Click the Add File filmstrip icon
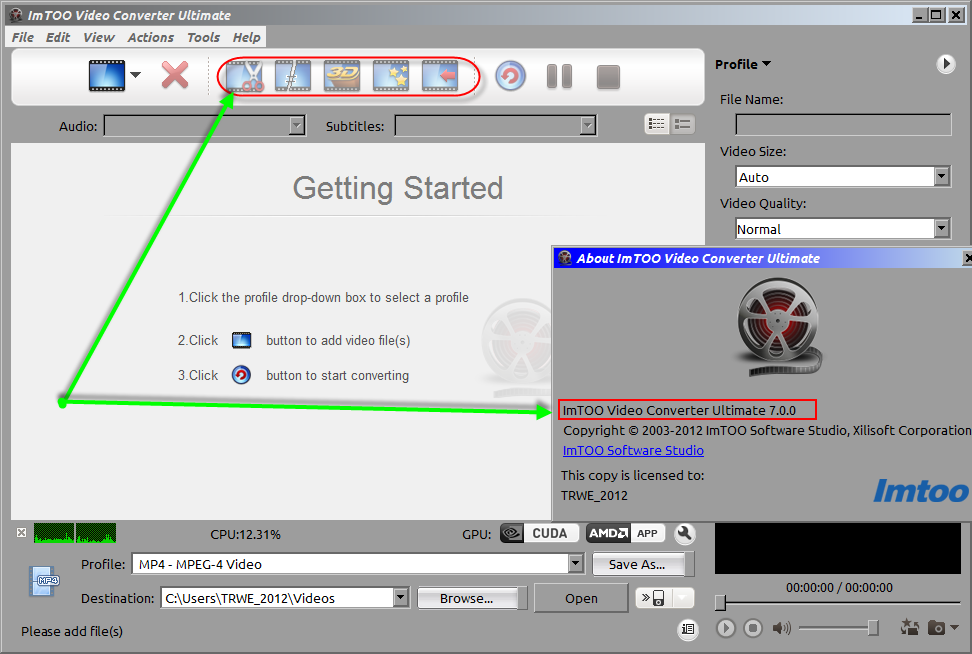972x654 pixels. [x=107, y=76]
